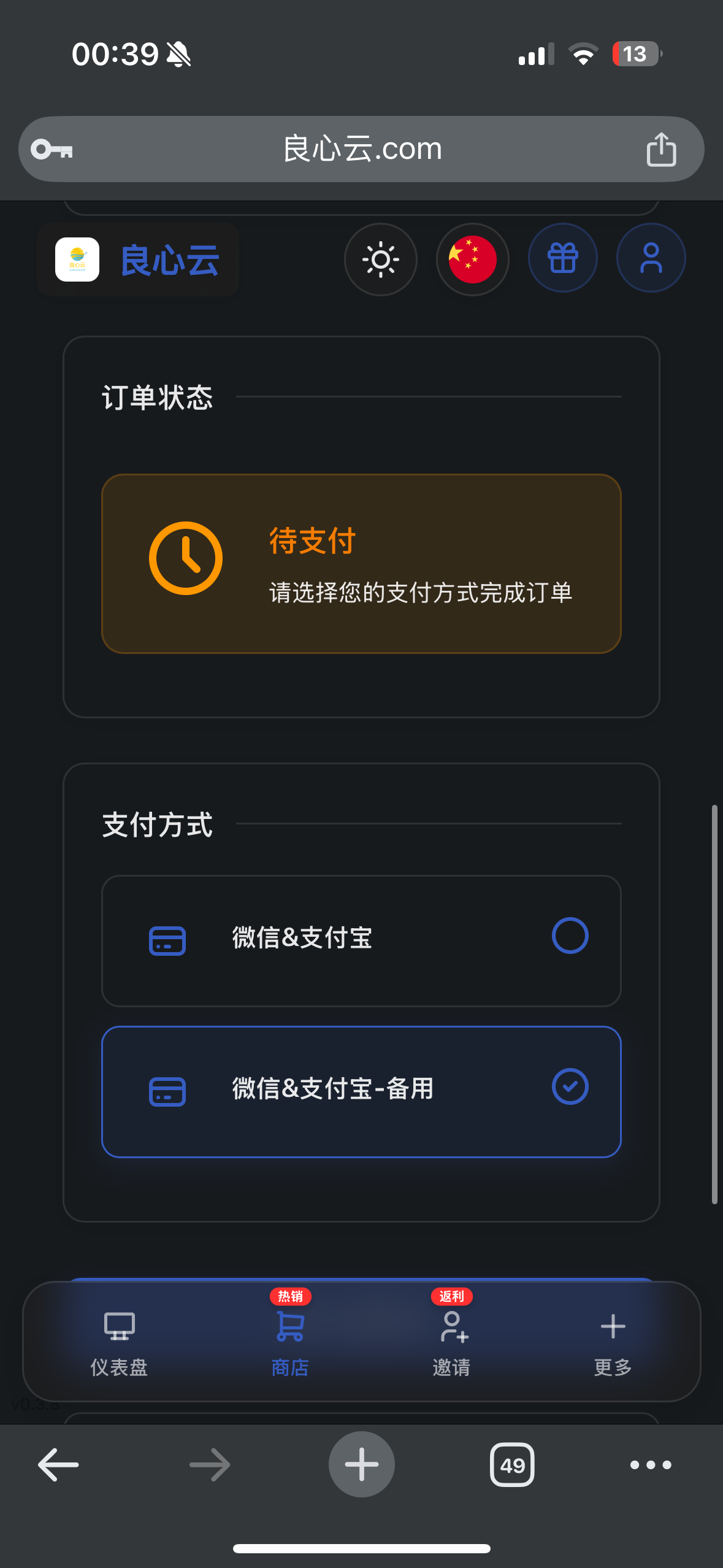The height and width of the screenshot is (1568, 723).
Task: Open the user profile icon
Action: click(x=651, y=258)
